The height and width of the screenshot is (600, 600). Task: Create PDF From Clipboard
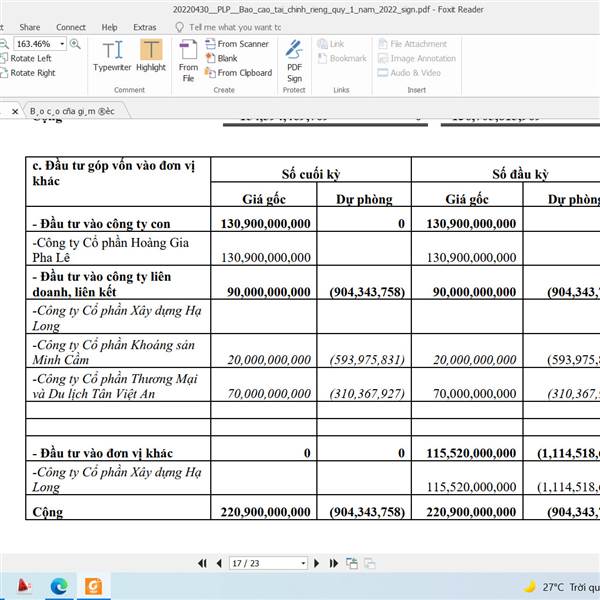(x=238, y=73)
